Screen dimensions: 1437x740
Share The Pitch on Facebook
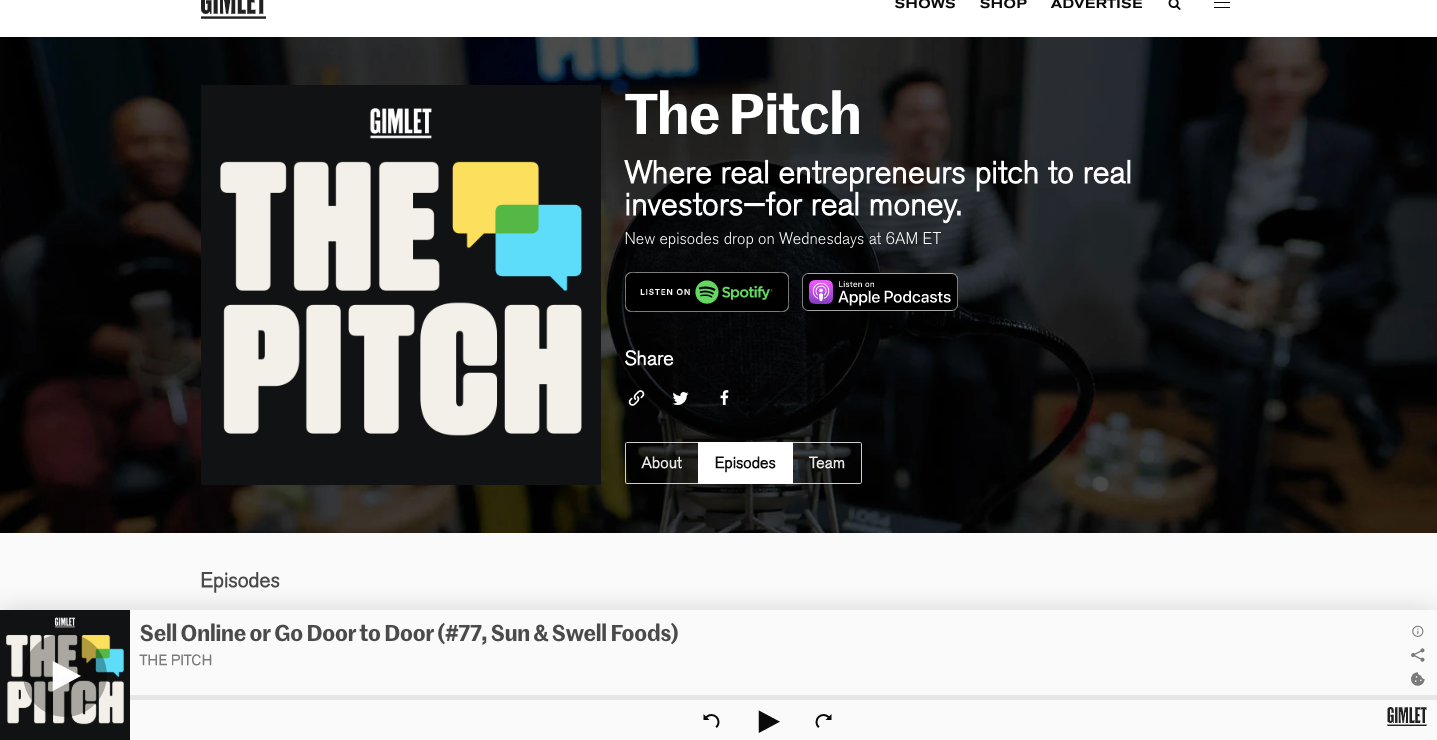724,398
